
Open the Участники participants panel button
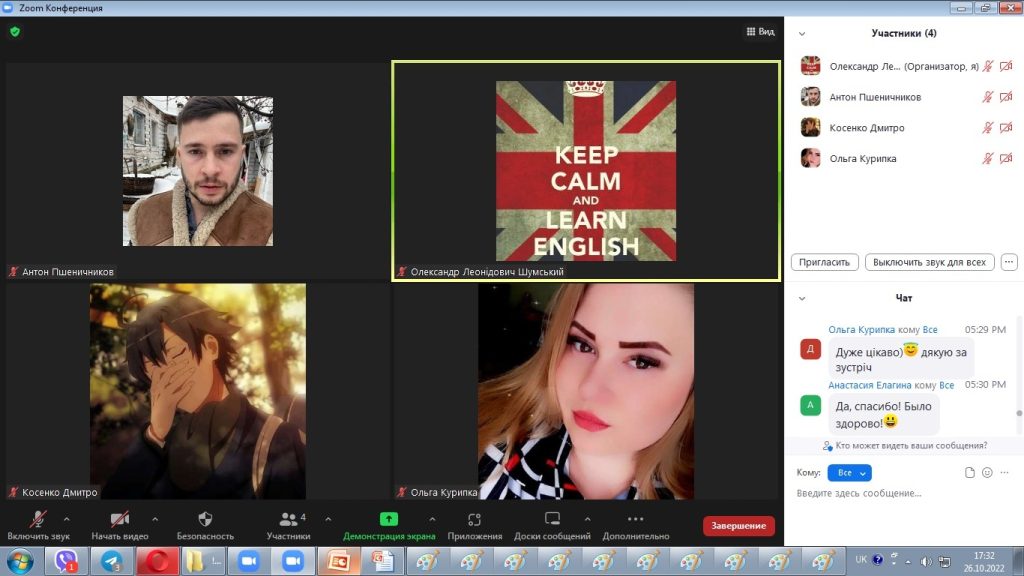coord(288,526)
